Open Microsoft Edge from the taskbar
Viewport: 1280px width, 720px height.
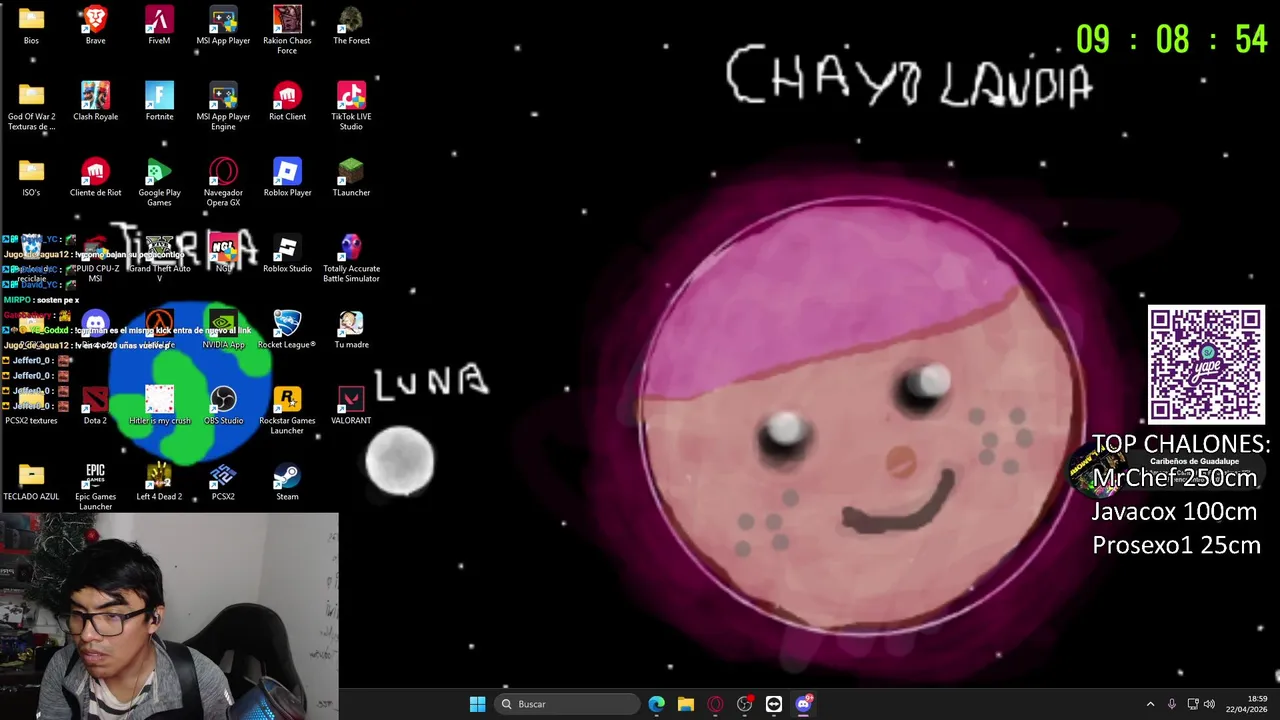tap(656, 704)
